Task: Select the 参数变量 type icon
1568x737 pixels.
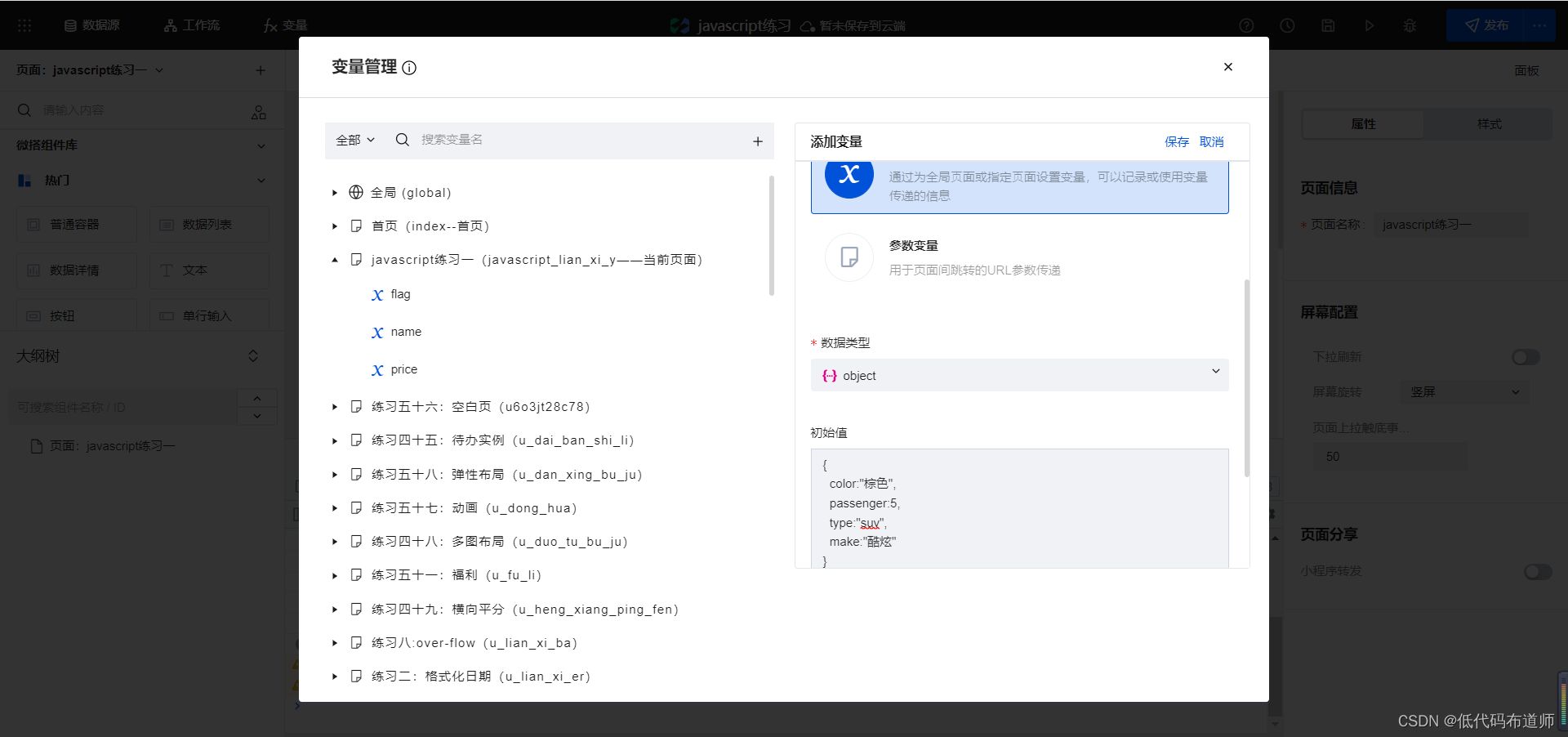Action: (849, 257)
